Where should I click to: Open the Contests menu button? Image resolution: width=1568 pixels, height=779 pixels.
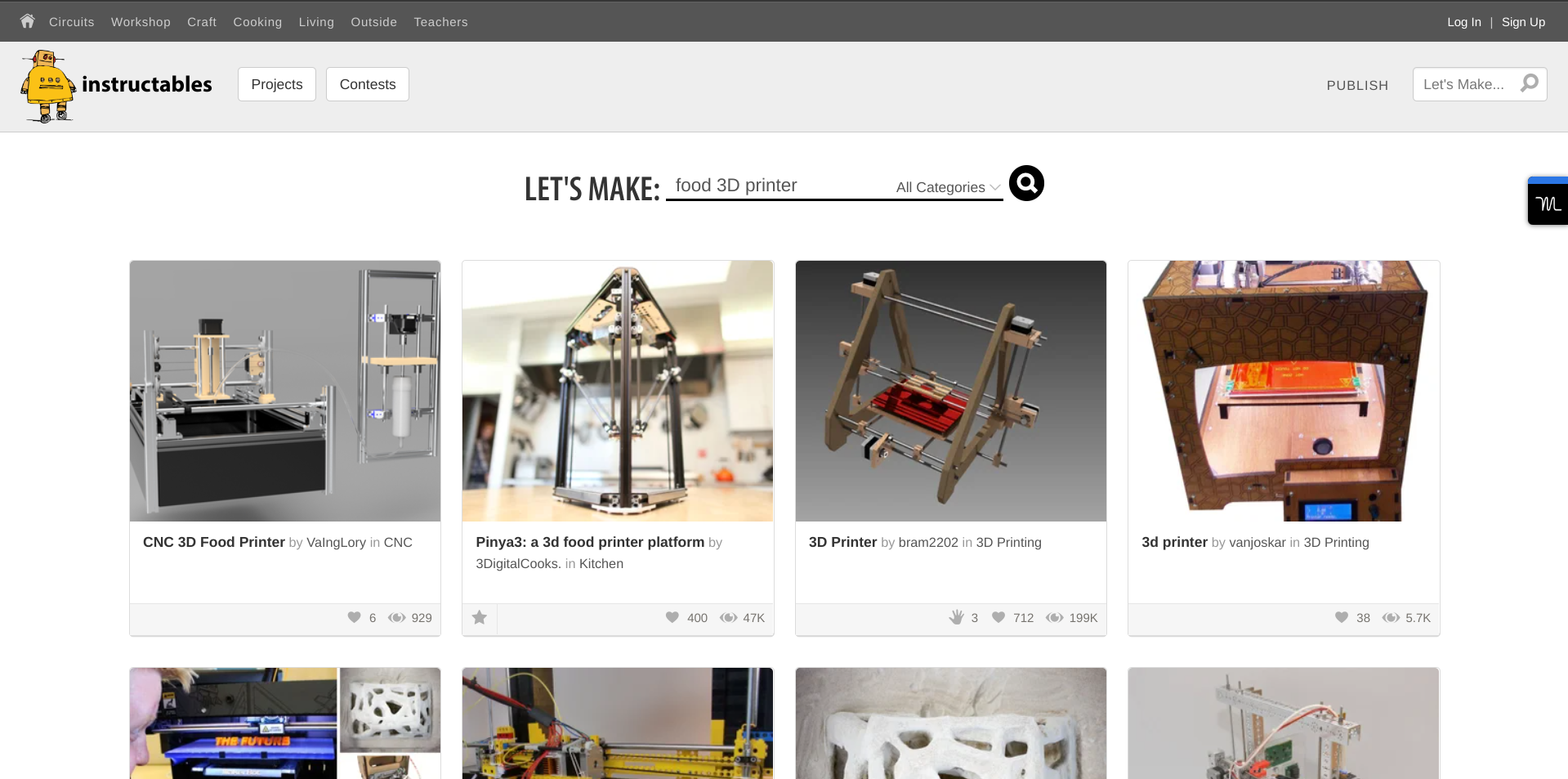click(368, 84)
